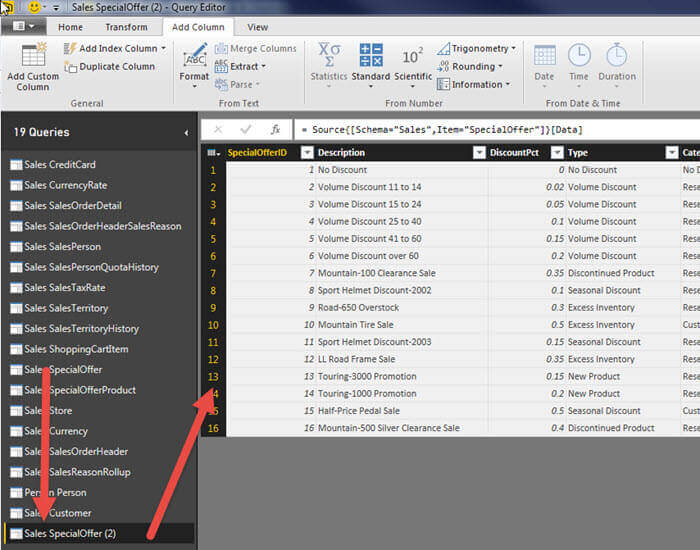Expand the Rounding dropdown menu

tap(501, 67)
